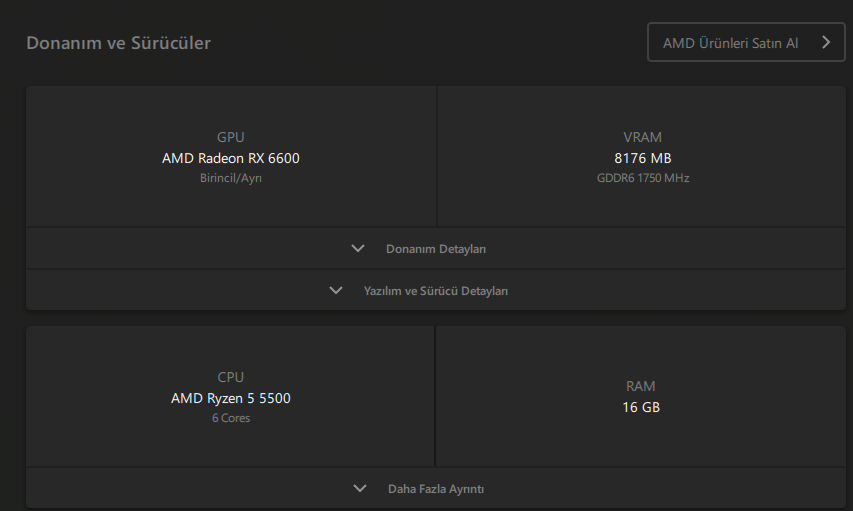Expand the Donanım Detayları text label
853x511 pixels.
tap(436, 249)
